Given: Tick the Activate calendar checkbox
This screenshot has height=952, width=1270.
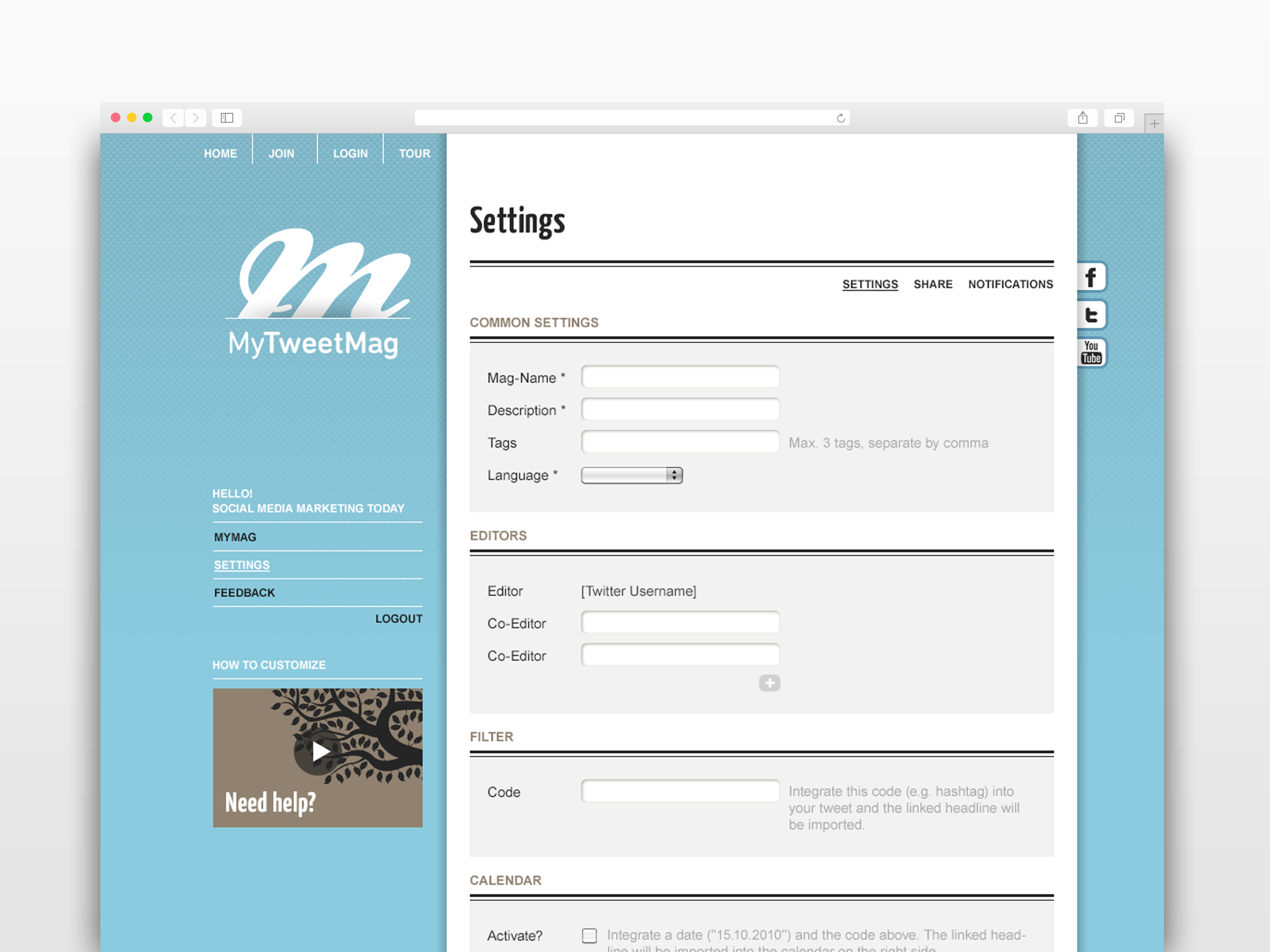Looking at the screenshot, I should coord(589,935).
